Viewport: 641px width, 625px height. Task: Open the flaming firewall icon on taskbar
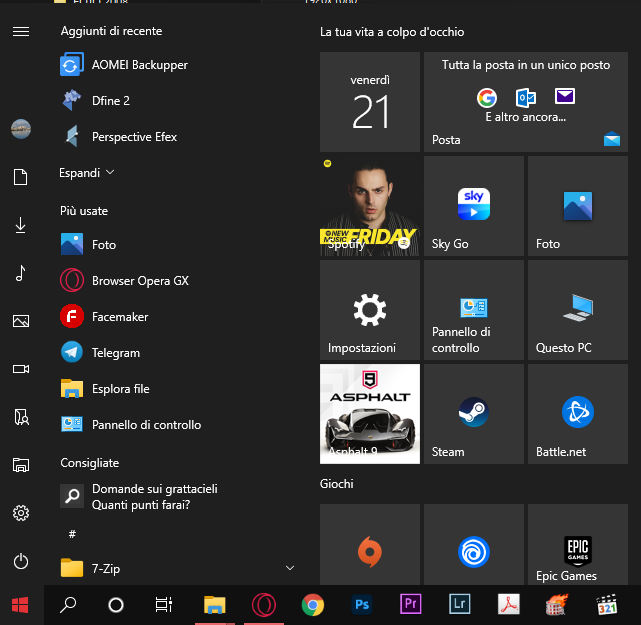pyautogui.click(x=558, y=605)
